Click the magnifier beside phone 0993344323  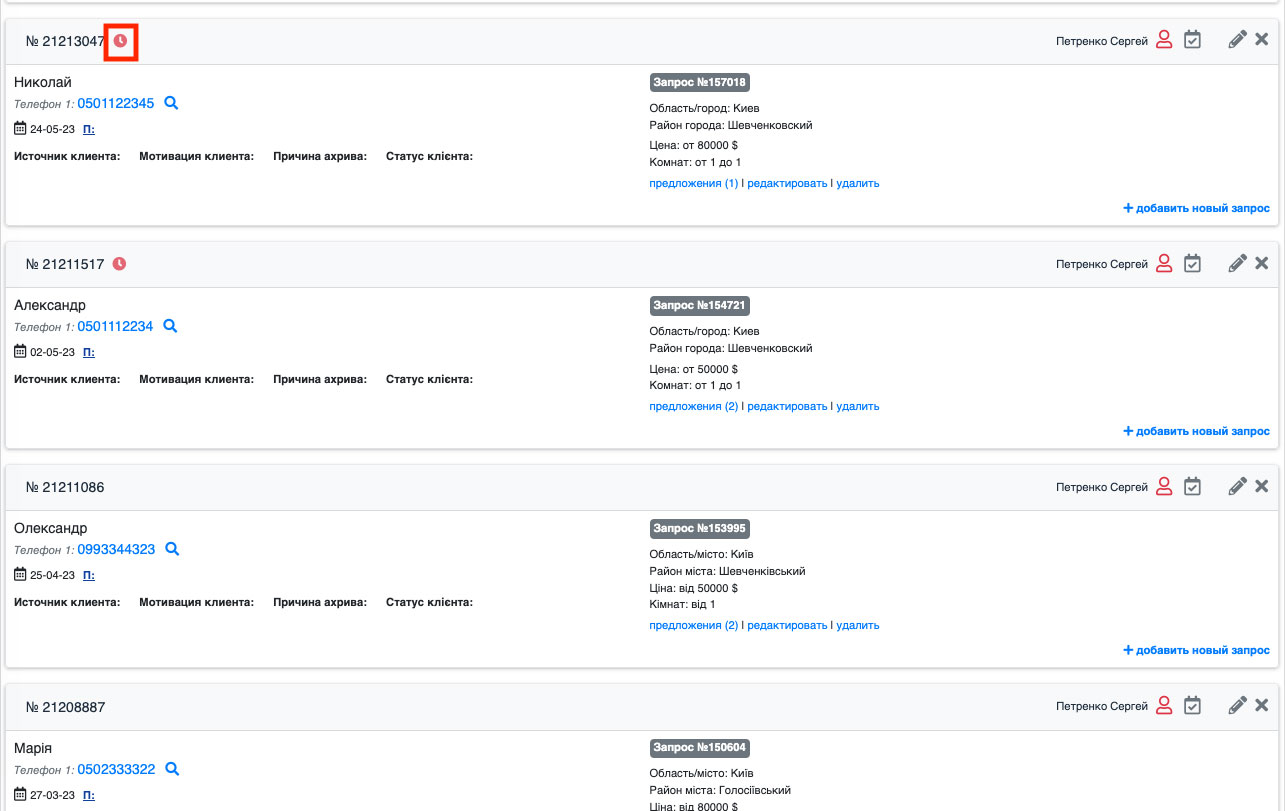point(171,549)
